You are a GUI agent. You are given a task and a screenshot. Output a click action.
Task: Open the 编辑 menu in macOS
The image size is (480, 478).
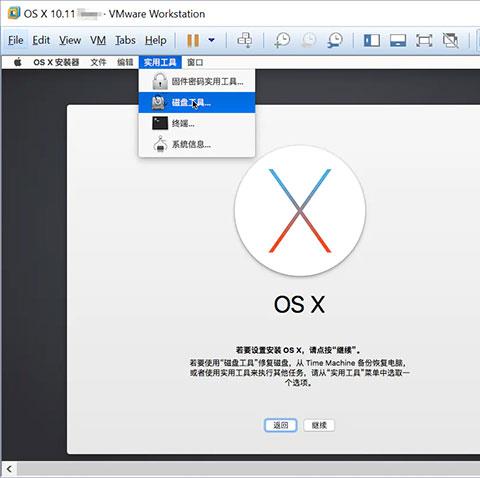click(x=125, y=62)
